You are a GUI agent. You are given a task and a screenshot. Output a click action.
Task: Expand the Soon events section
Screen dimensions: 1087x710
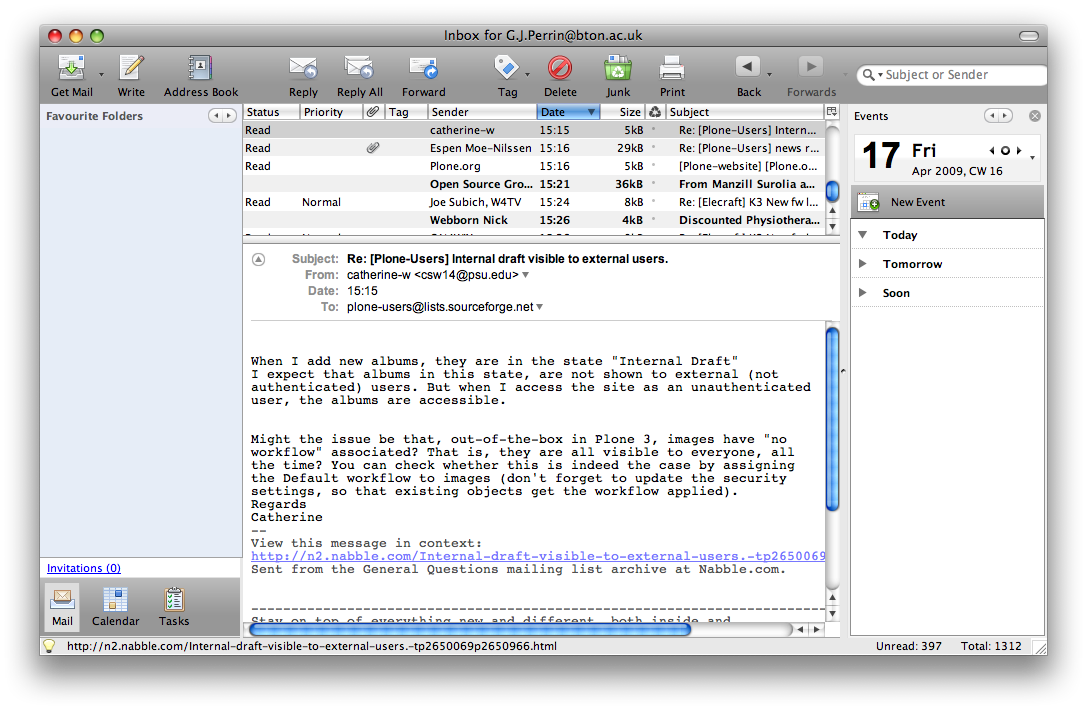863,293
